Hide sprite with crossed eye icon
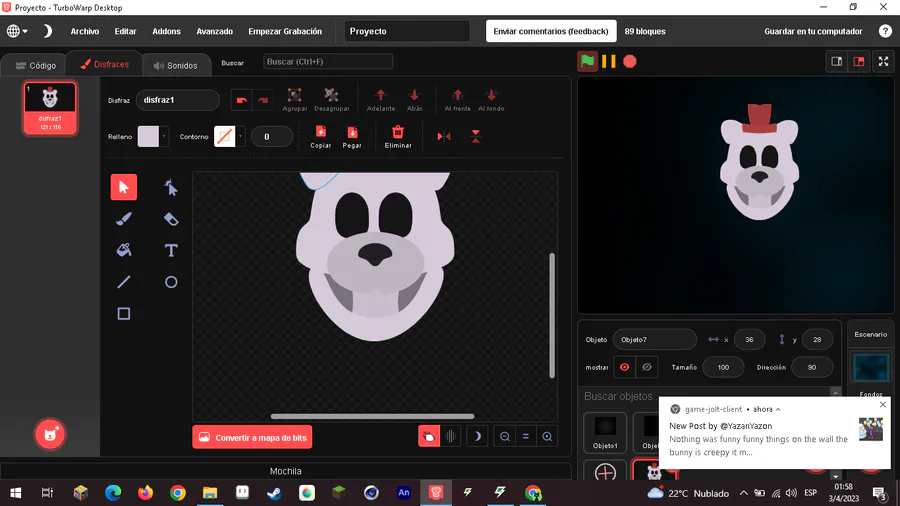The height and width of the screenshot is (506, 900). 647,367
